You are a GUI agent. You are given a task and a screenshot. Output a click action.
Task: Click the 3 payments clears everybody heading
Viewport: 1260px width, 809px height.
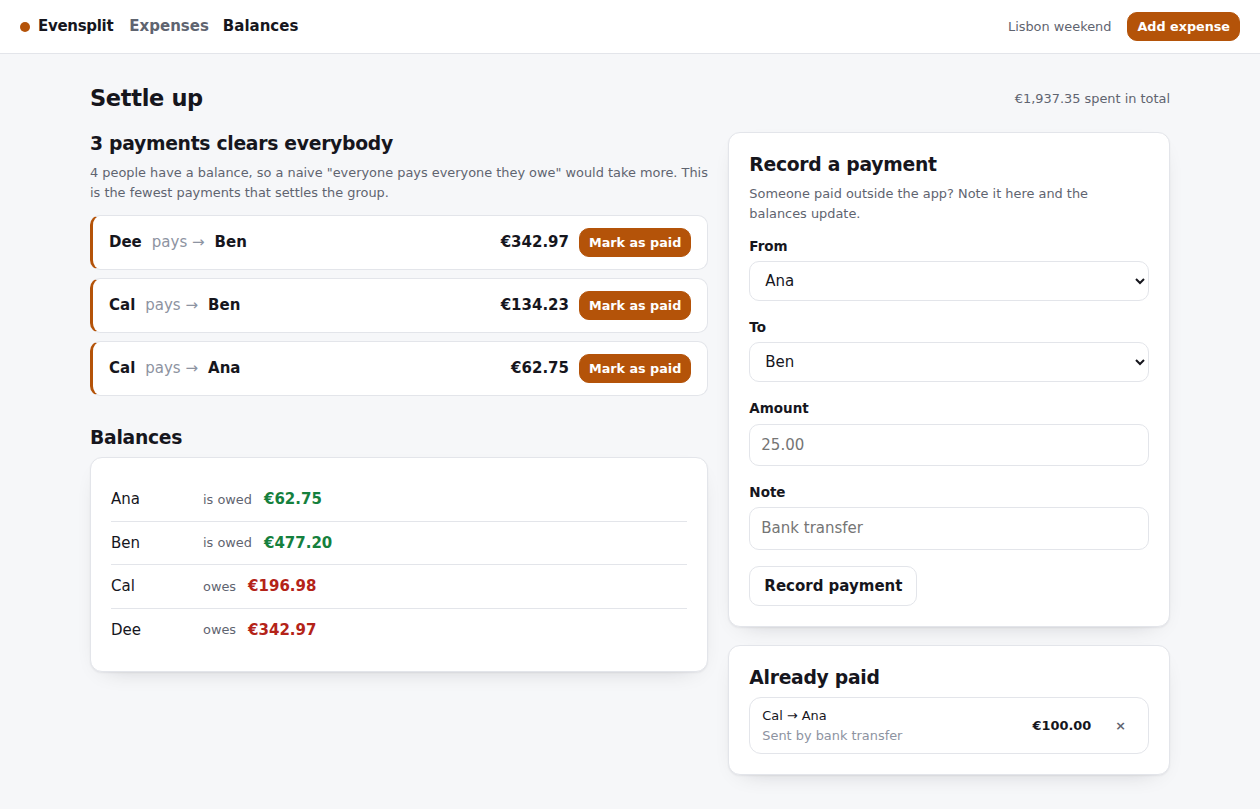241,143
